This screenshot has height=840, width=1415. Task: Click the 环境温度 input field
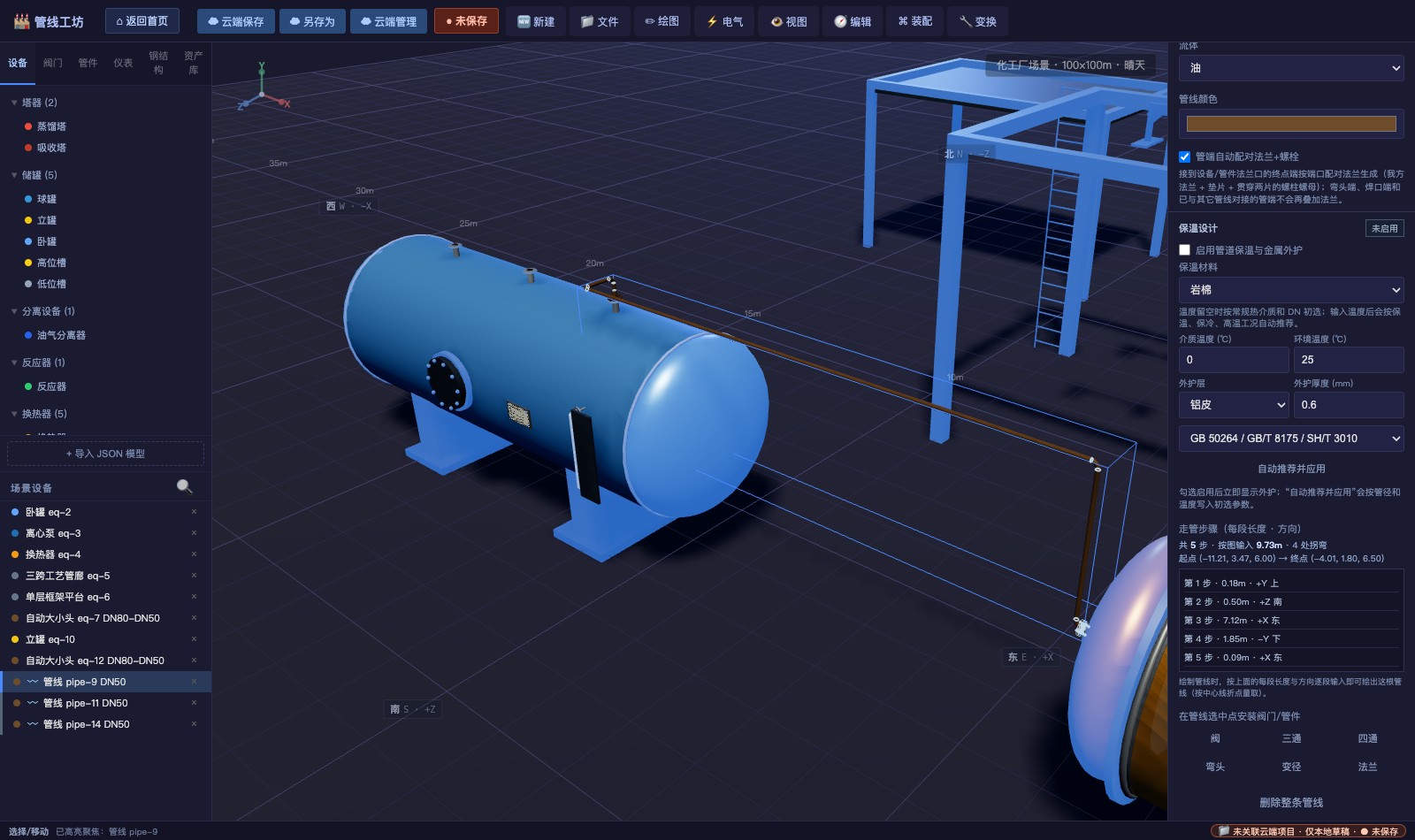[1349, 360]
